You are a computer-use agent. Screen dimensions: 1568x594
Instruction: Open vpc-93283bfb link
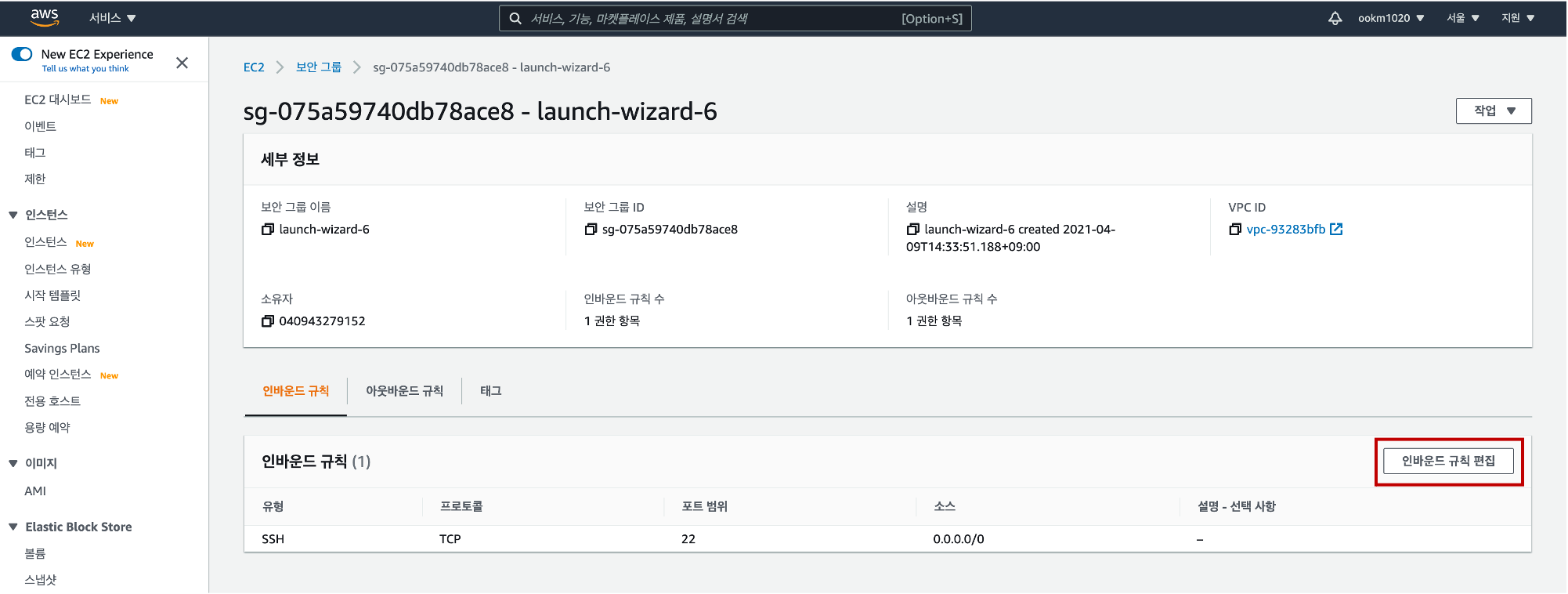coord(1285,229)
